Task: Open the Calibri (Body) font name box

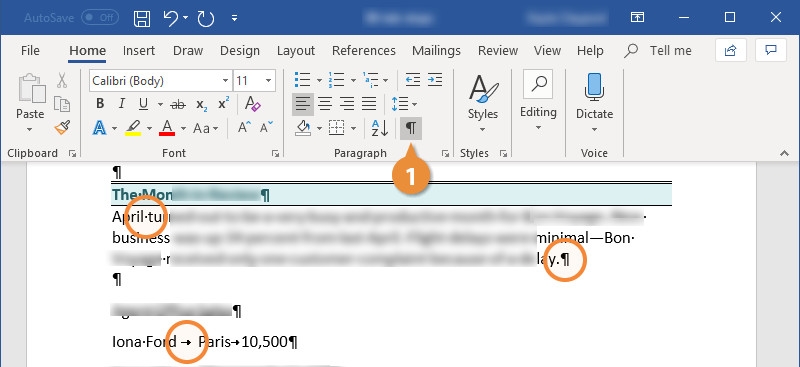Action: [160, 81]
